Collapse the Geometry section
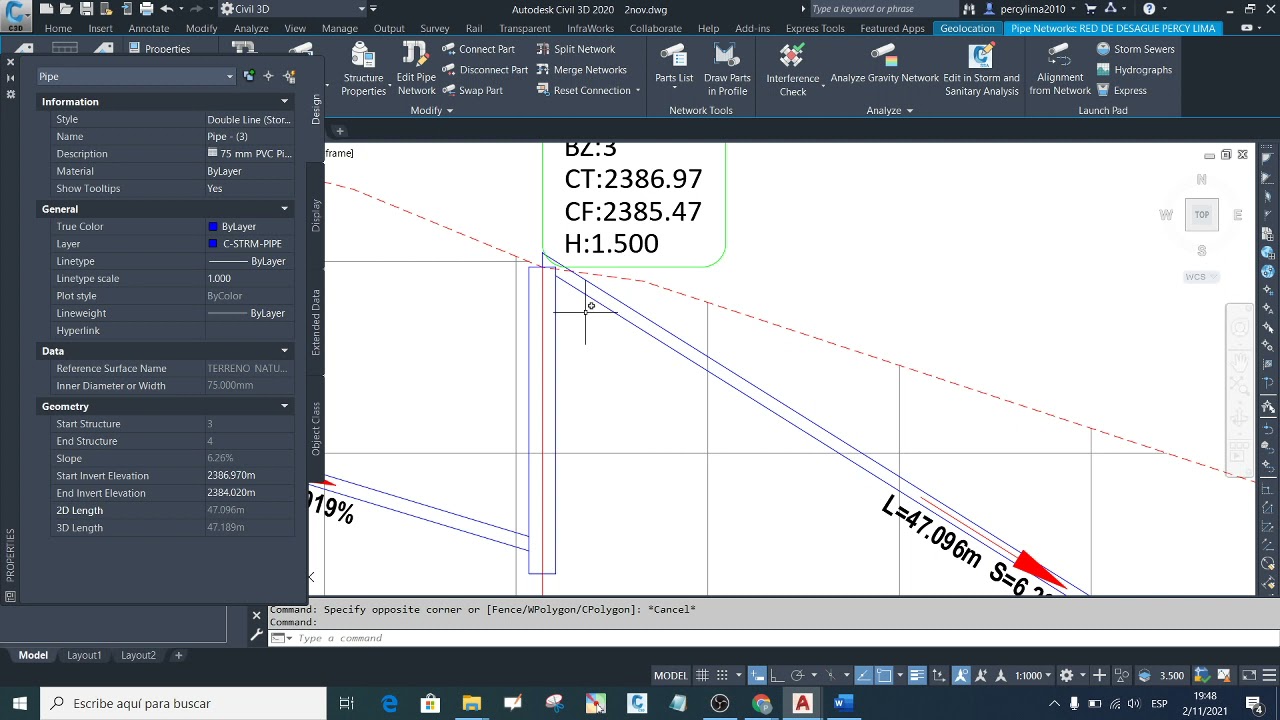Screen dimensions: 1280x720 pyautogui.click(x=284, y=406)
